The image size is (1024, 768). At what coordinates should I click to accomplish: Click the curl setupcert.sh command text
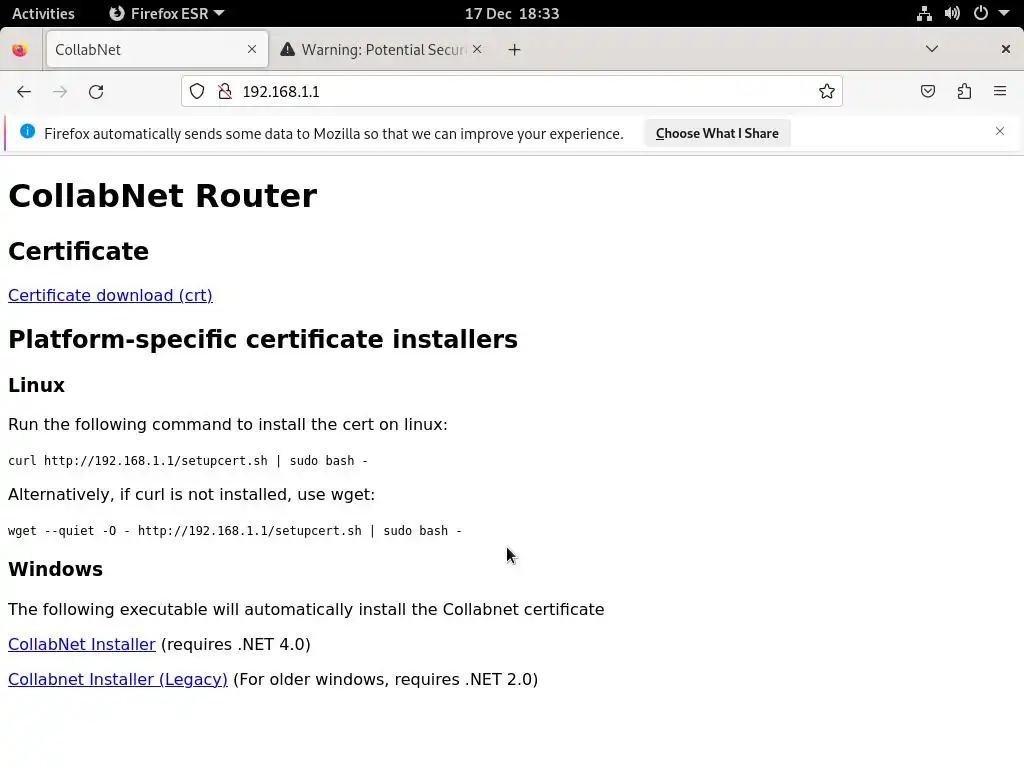[x=188, y=461]
